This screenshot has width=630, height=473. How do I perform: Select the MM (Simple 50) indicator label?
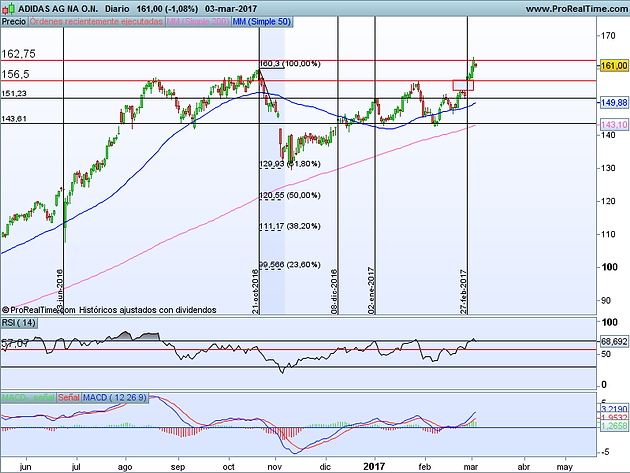(262, 22)
